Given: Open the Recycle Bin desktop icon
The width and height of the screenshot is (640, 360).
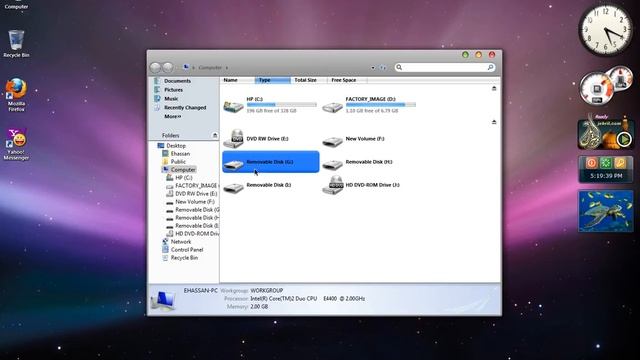Looking at the screenshot, I should pos(16,43).
